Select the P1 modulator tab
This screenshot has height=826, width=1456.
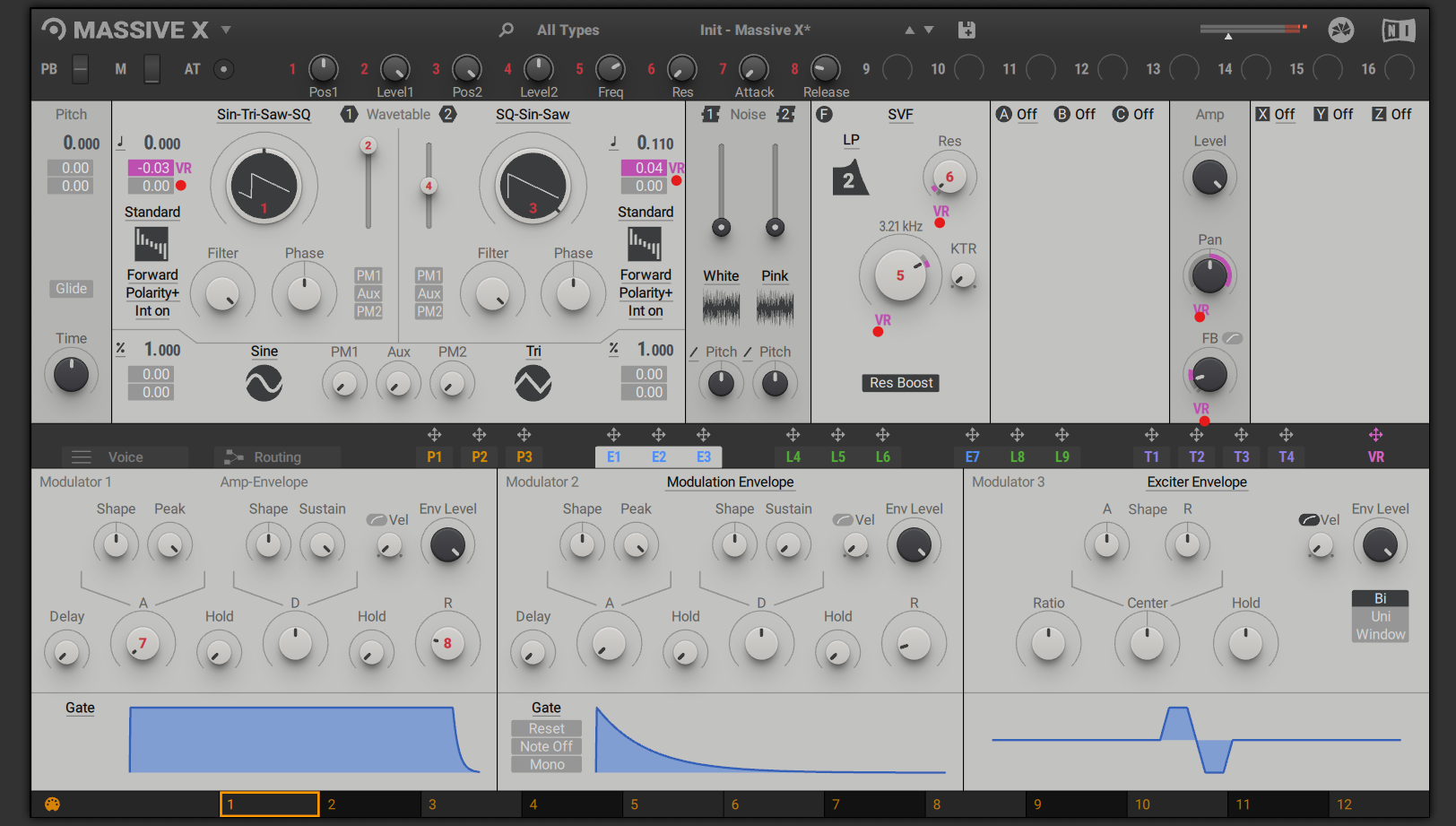click(435, 456)
